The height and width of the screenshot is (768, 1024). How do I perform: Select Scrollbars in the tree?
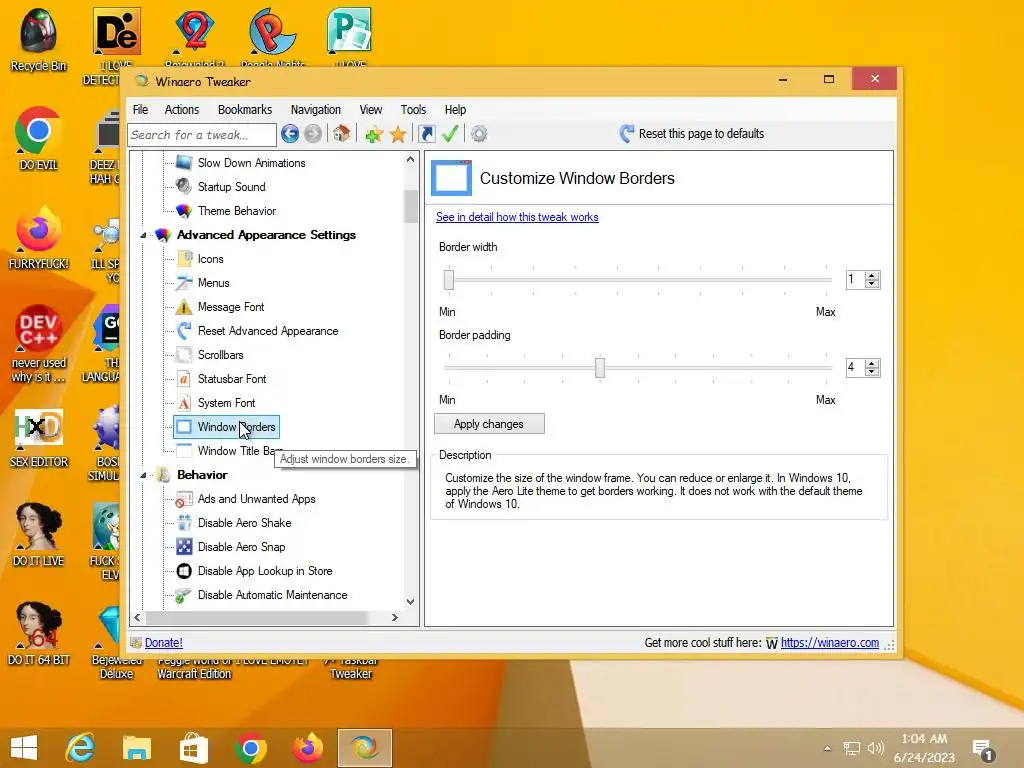click(220, 355)
